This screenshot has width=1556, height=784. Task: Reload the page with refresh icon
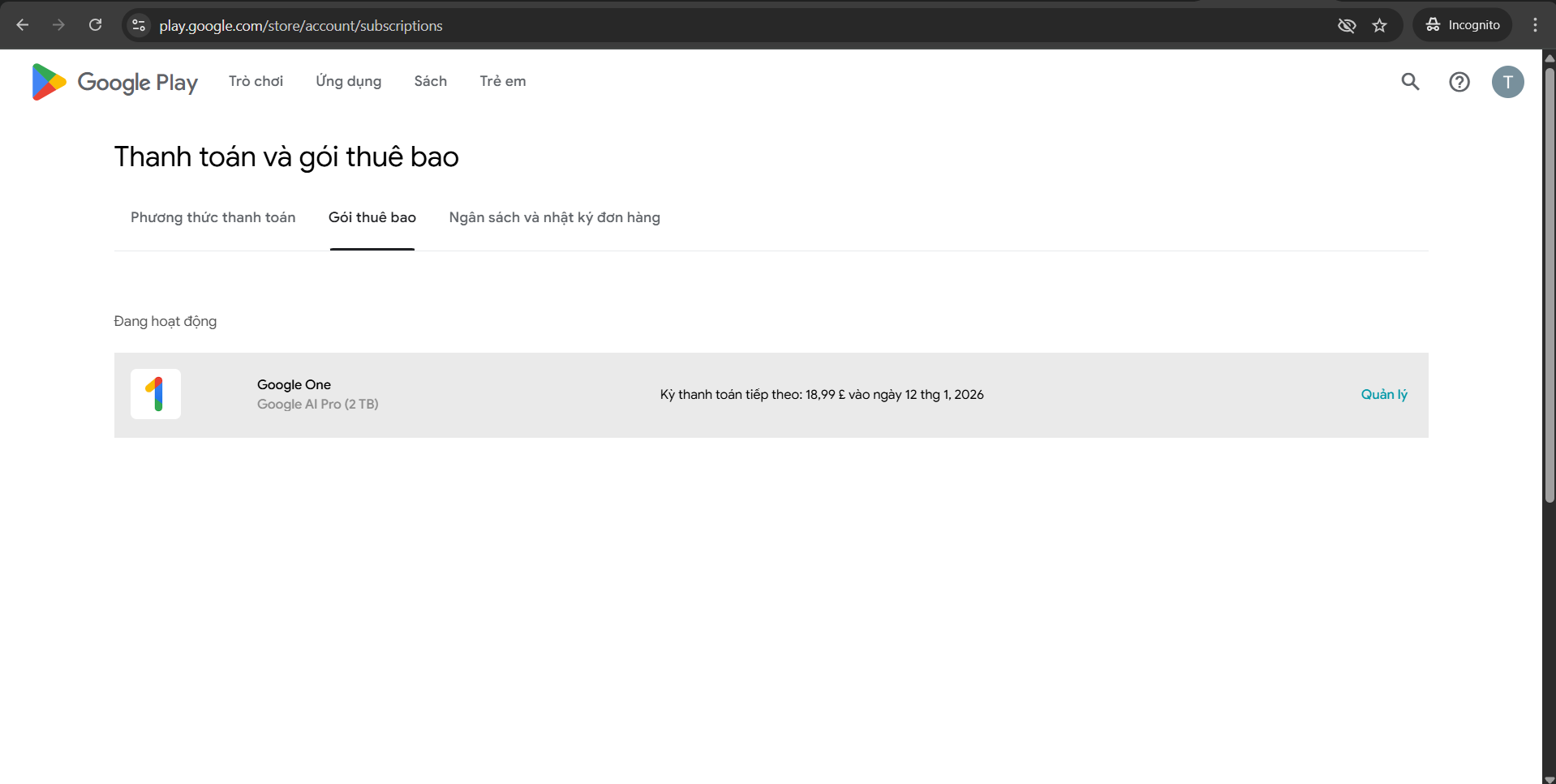(95, 25)
